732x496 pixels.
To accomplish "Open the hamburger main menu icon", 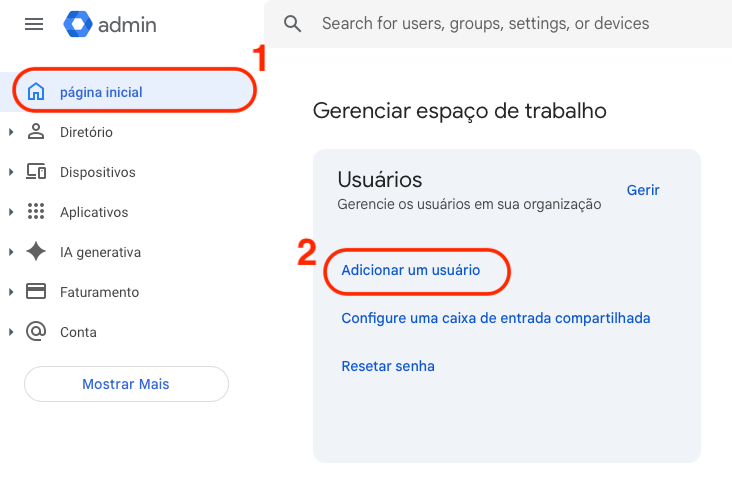I will pos(34,24).
